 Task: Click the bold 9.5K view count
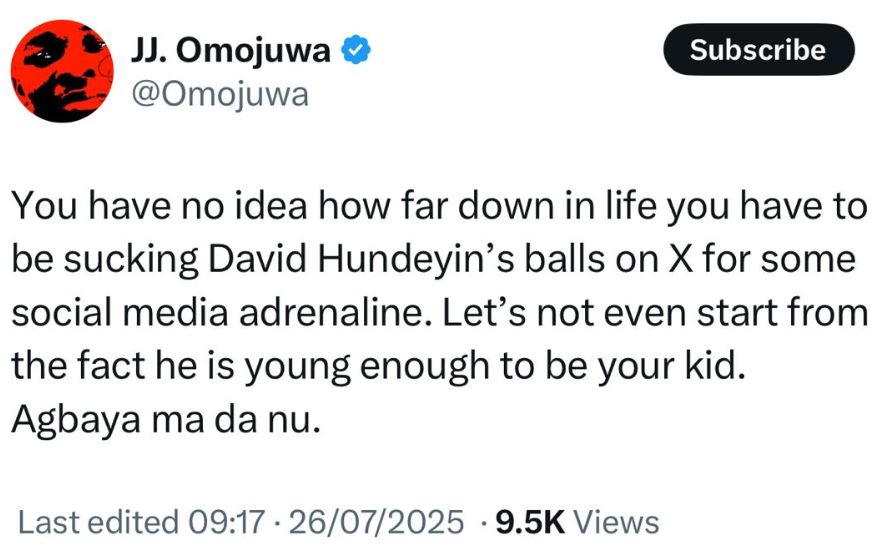530,521
